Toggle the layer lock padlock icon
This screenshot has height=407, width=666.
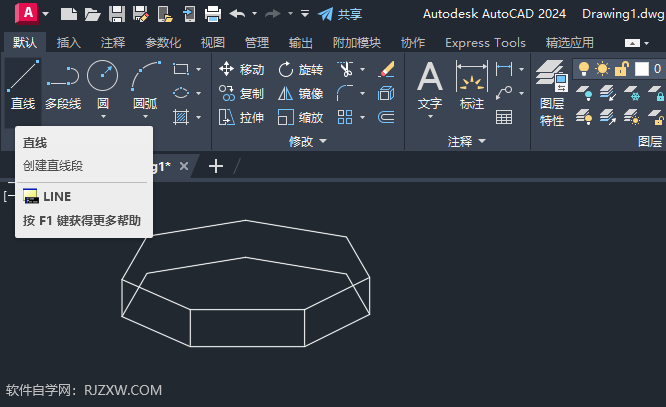point(621,69)
